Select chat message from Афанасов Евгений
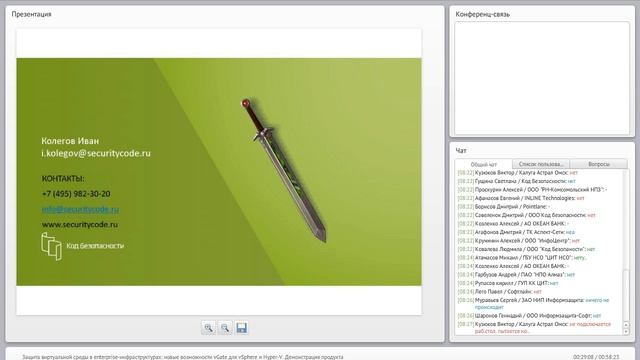640x360 pixels. (x=521, y=198)
